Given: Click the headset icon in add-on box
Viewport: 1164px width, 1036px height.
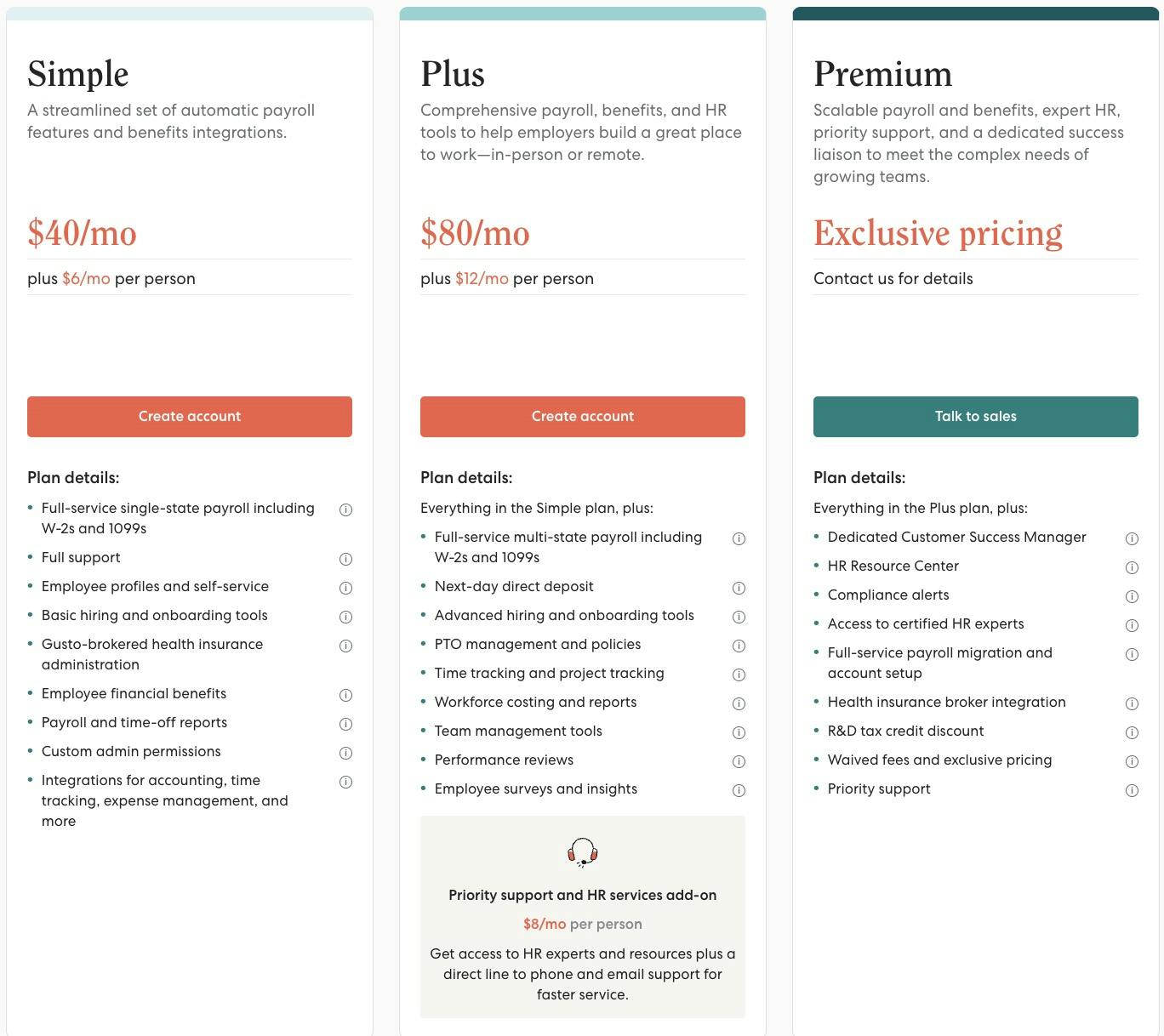Looking at the screenshot, I should [583, 852].
